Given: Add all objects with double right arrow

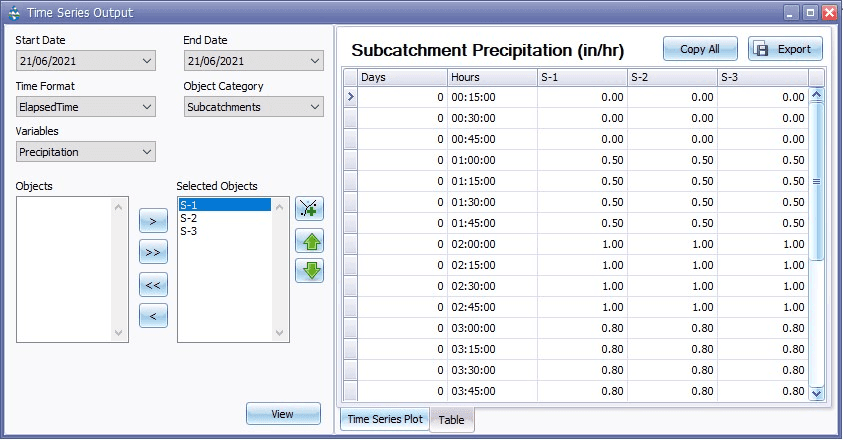Looking at the screenshot, I should (x=152, y=253).
